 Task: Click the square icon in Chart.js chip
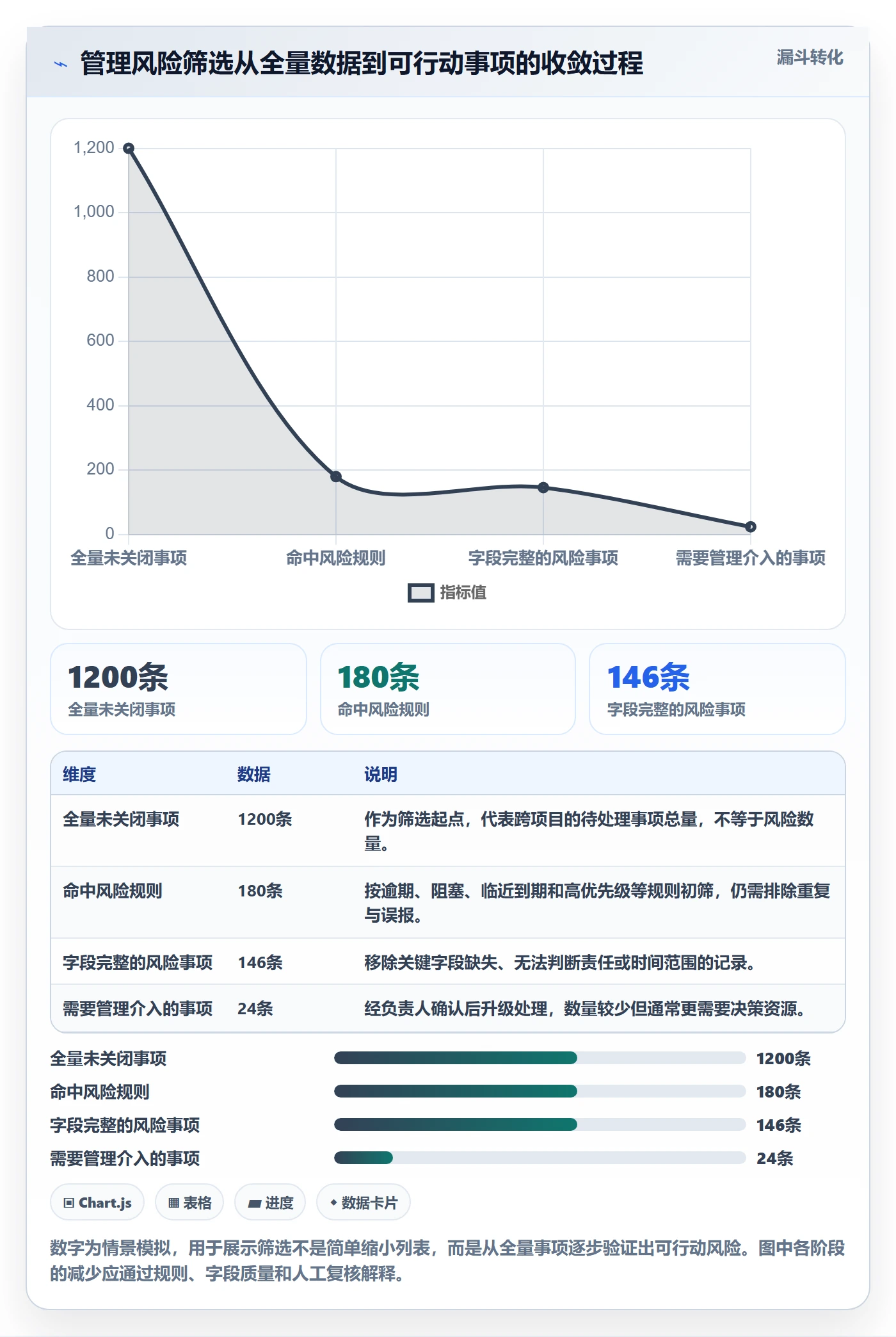pos(69,1203)
